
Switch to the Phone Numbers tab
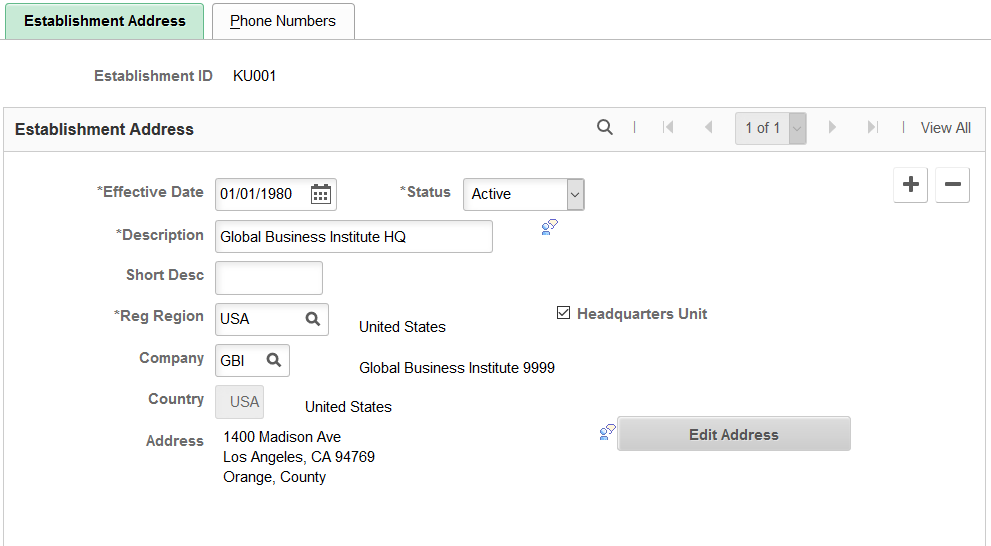[x=283, y=21]
